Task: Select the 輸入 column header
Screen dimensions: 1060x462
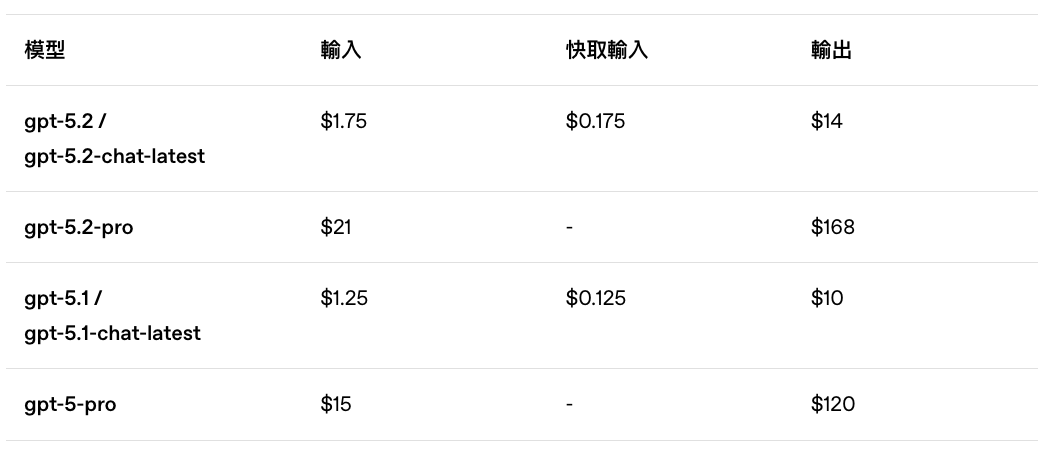Action: (x=341, y=50)
